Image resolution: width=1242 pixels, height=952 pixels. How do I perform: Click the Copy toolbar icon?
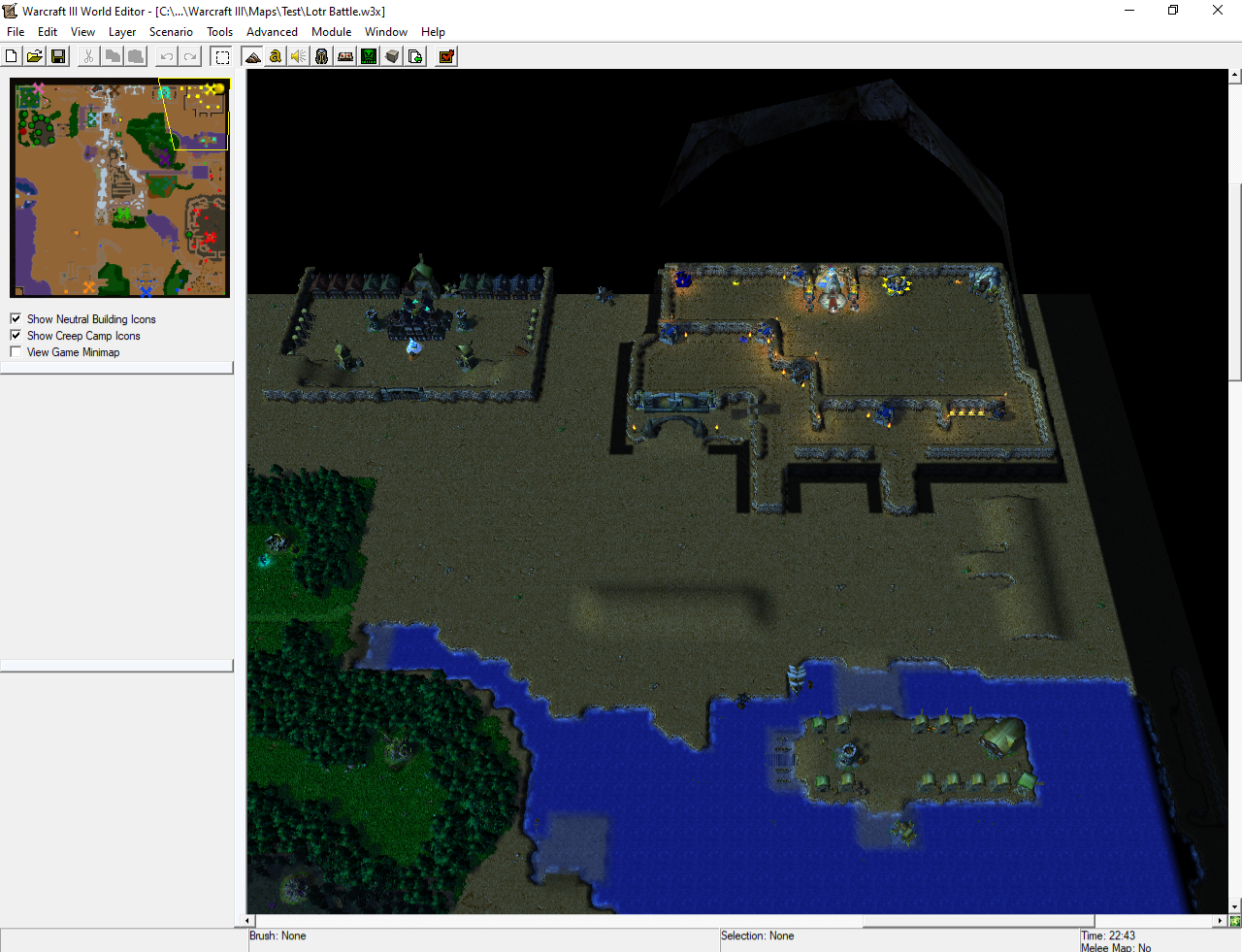(113, 56)
